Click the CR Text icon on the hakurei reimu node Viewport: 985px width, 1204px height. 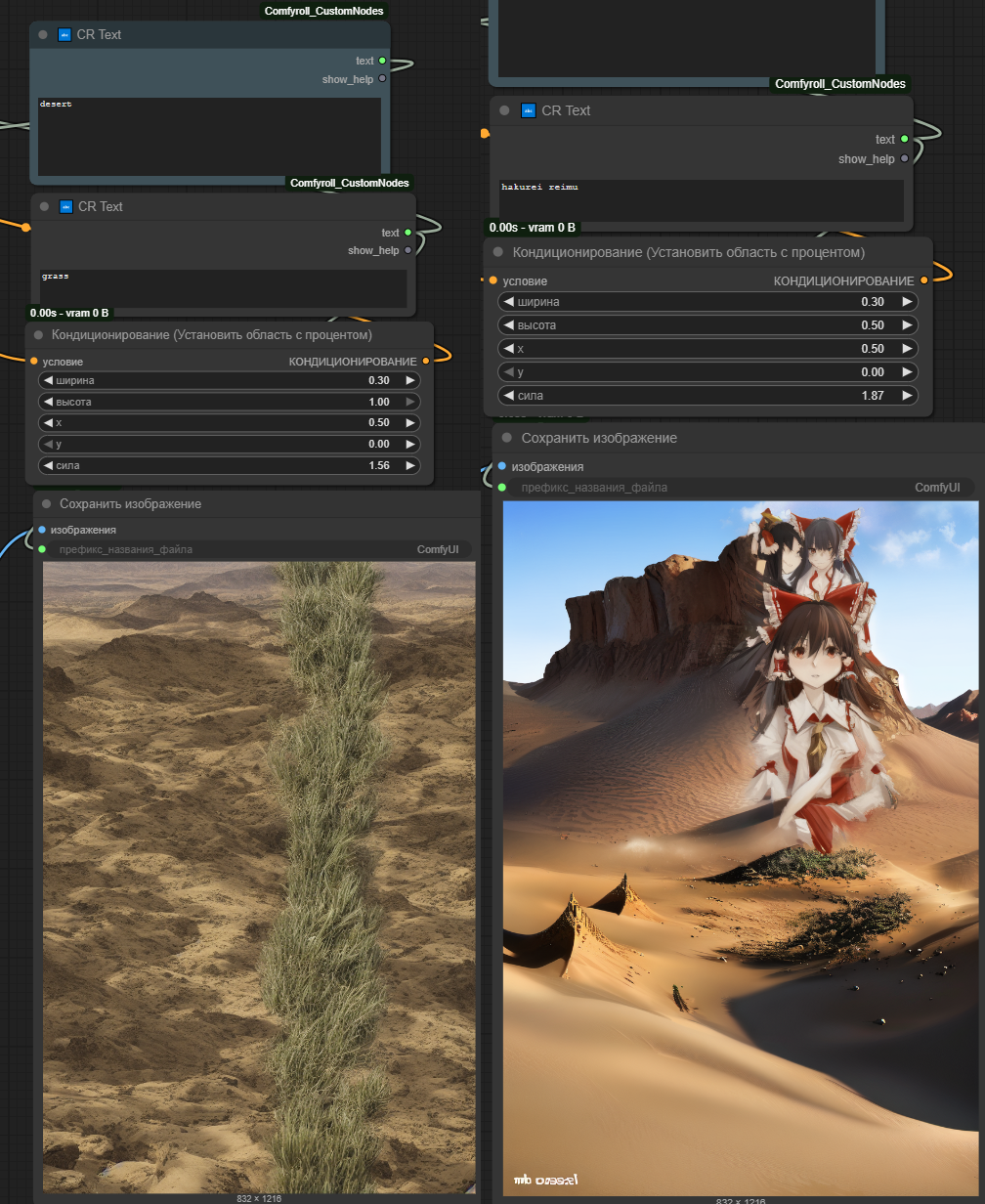(528, 110)
